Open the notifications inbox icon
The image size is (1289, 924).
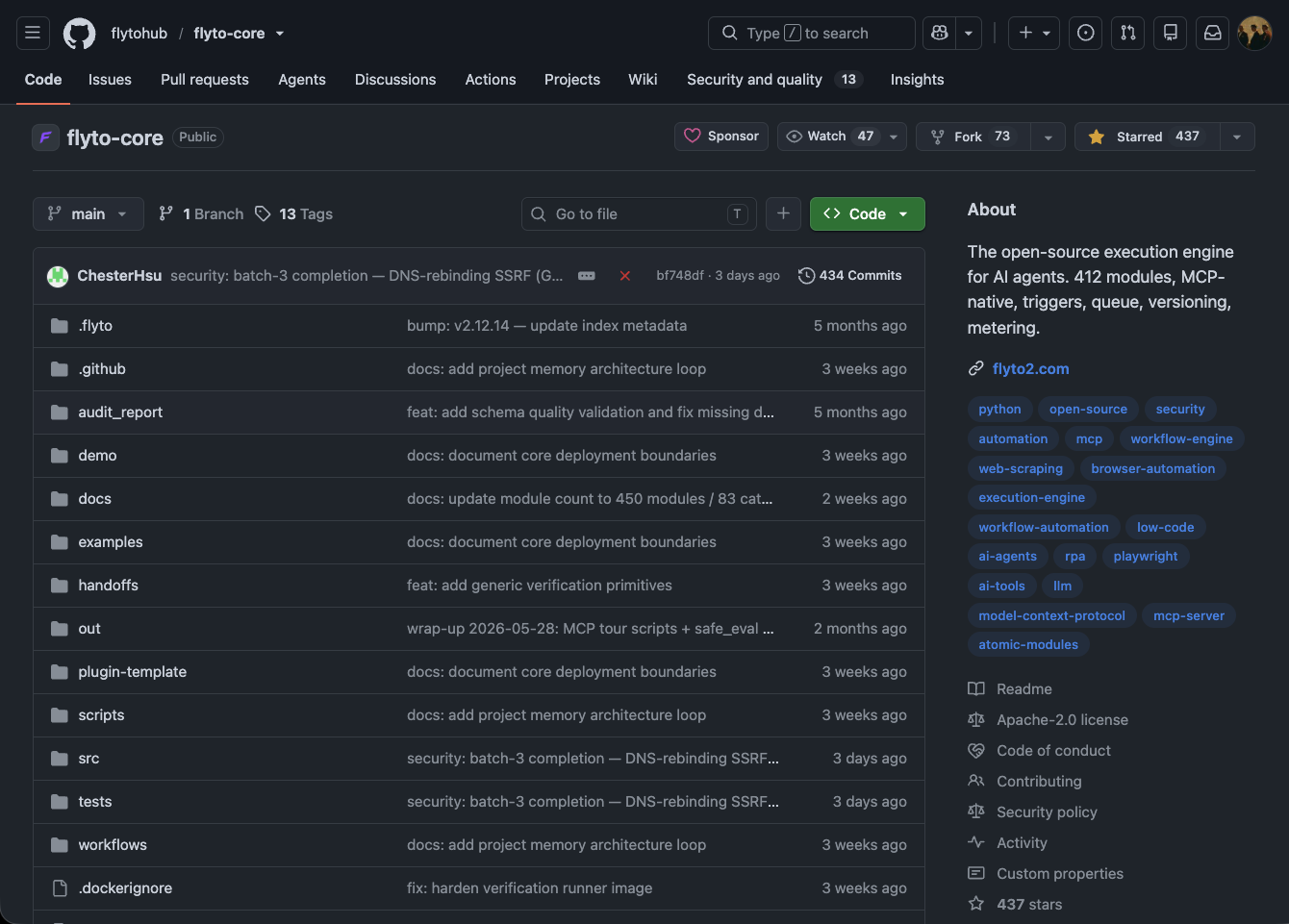(1213, 33)
